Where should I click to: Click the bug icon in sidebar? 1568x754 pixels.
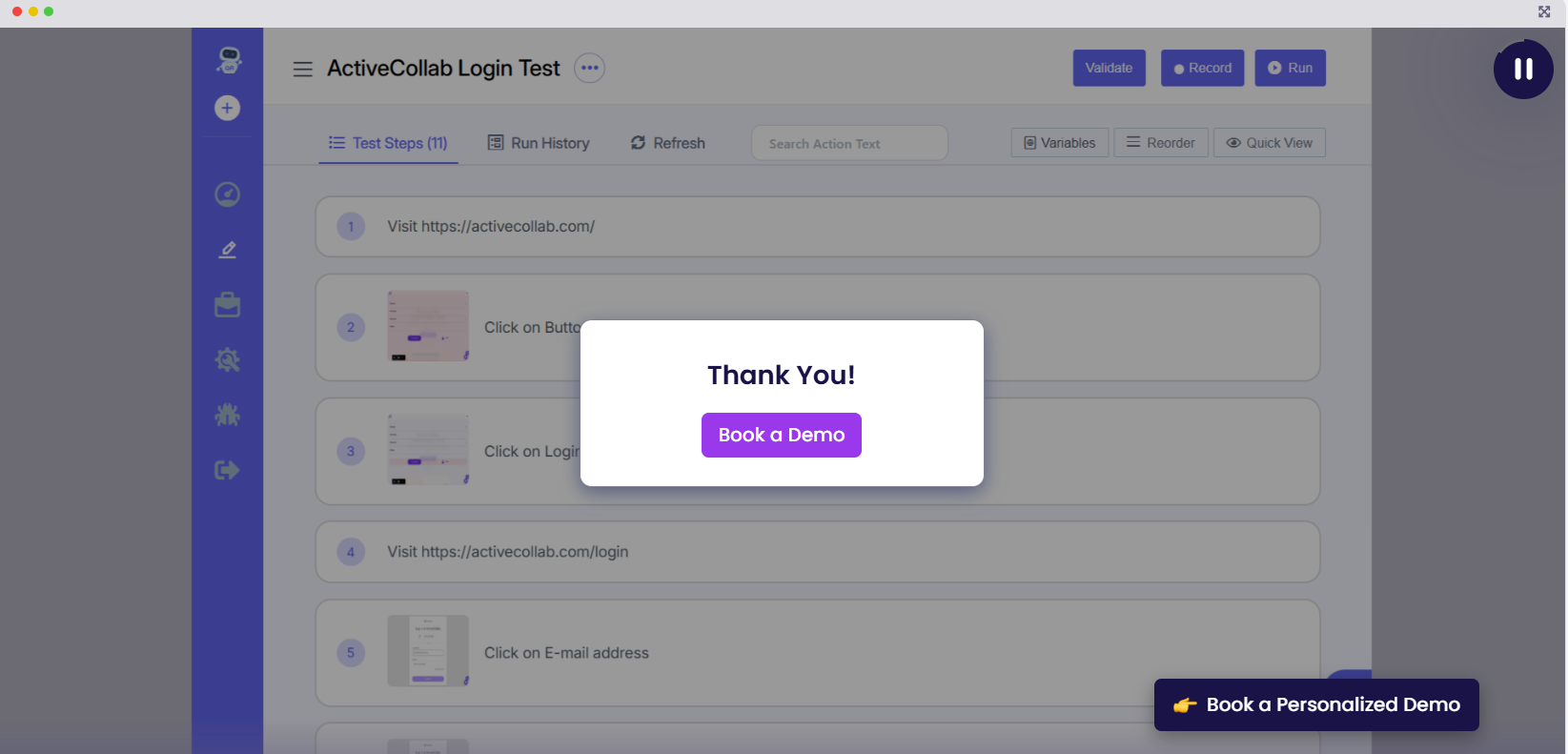[x=227, y=415]
